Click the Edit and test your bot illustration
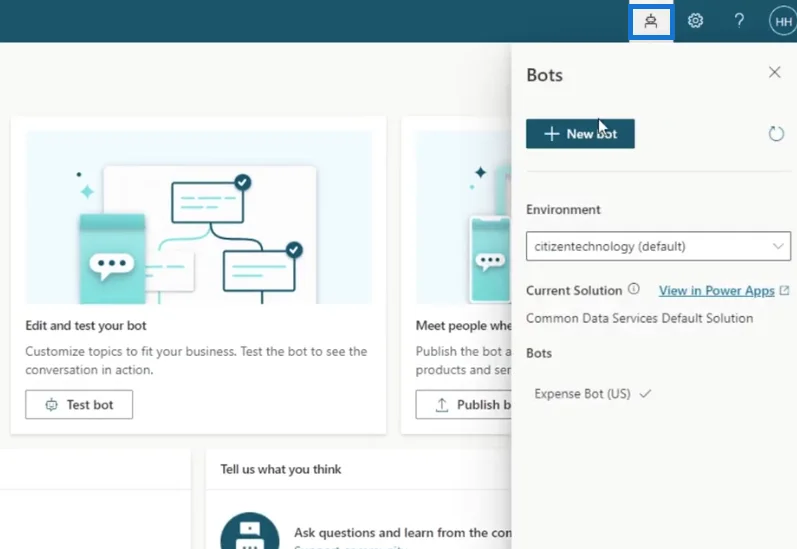Screen dimensions: 797x549 click(x=199, y=218)
